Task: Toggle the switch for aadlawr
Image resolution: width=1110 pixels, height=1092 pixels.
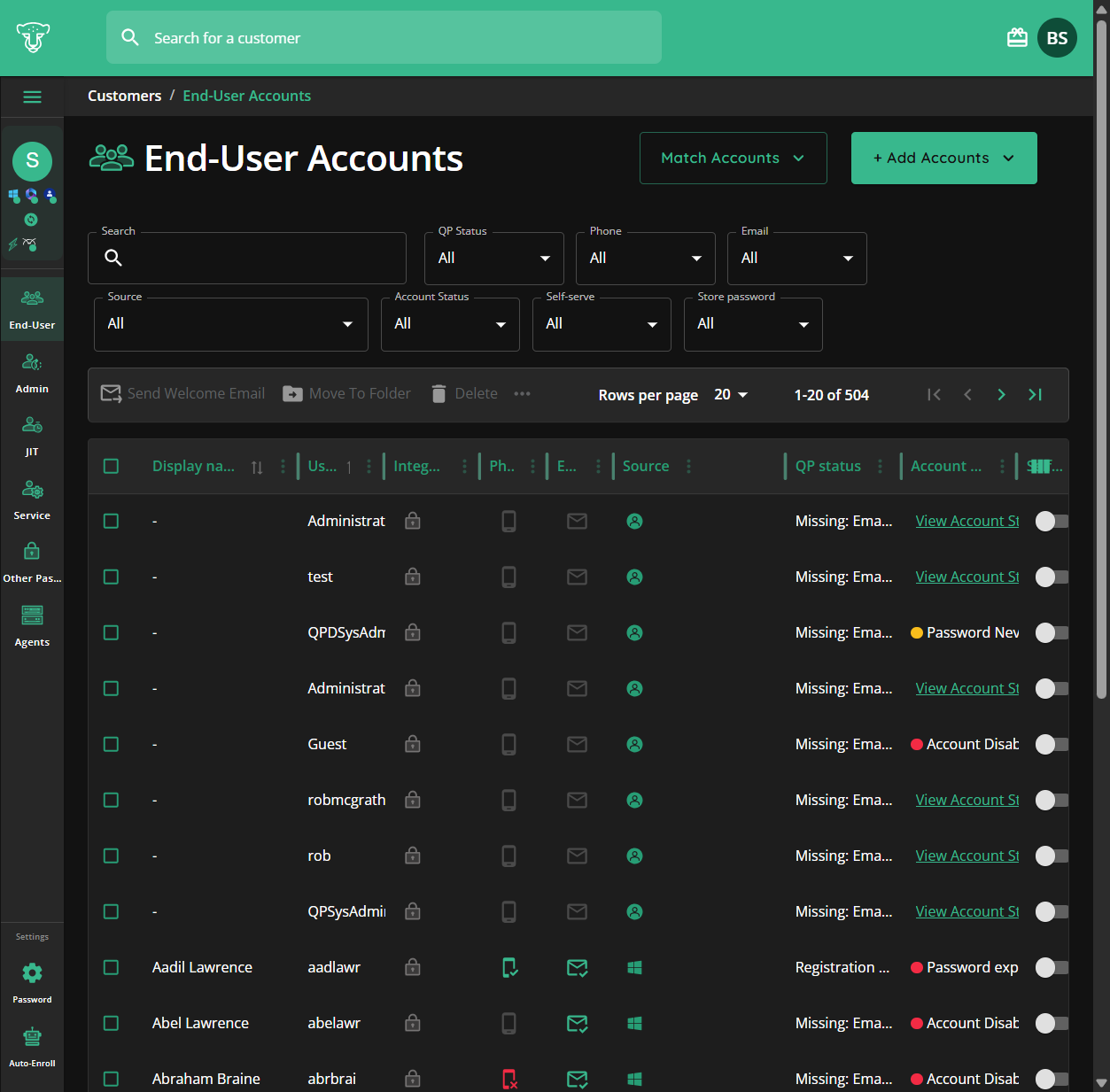Action: click(1052, 967)
